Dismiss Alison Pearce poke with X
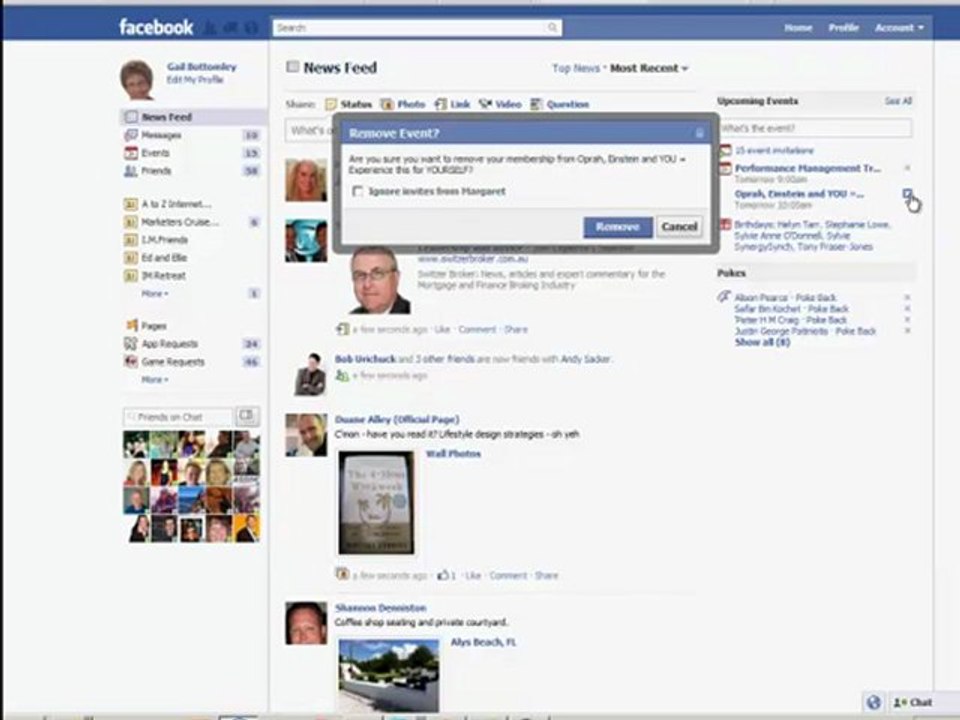Image resolution: width=960 pixels, height=720 pixels. coord(907,298)
